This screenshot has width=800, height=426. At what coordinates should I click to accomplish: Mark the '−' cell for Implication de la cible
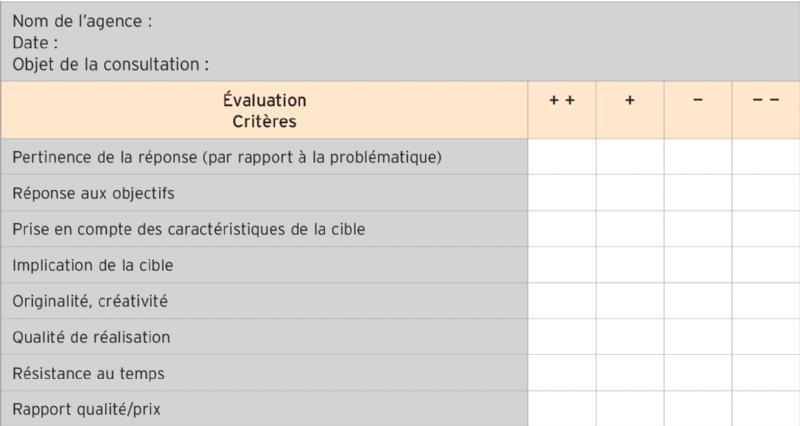(698, 265)
